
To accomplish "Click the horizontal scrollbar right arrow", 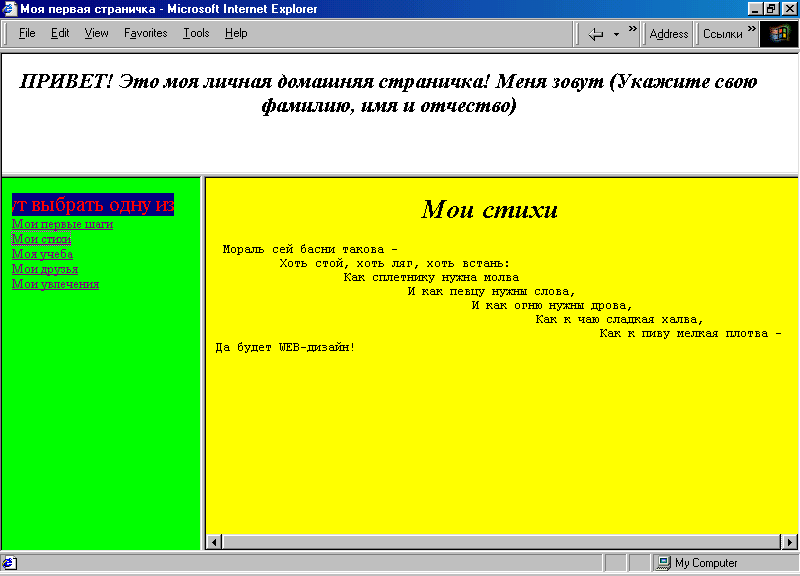I will (x=789, y=542).
